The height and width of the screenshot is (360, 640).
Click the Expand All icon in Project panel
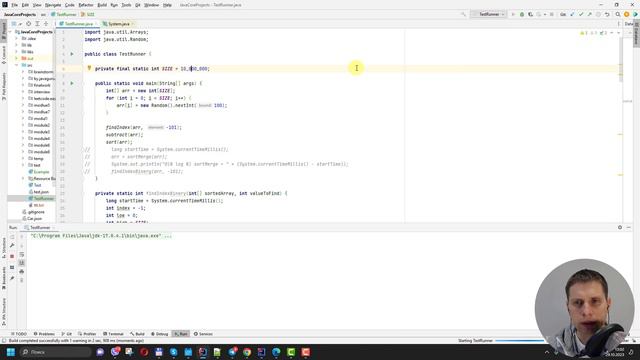click(37, 24)
